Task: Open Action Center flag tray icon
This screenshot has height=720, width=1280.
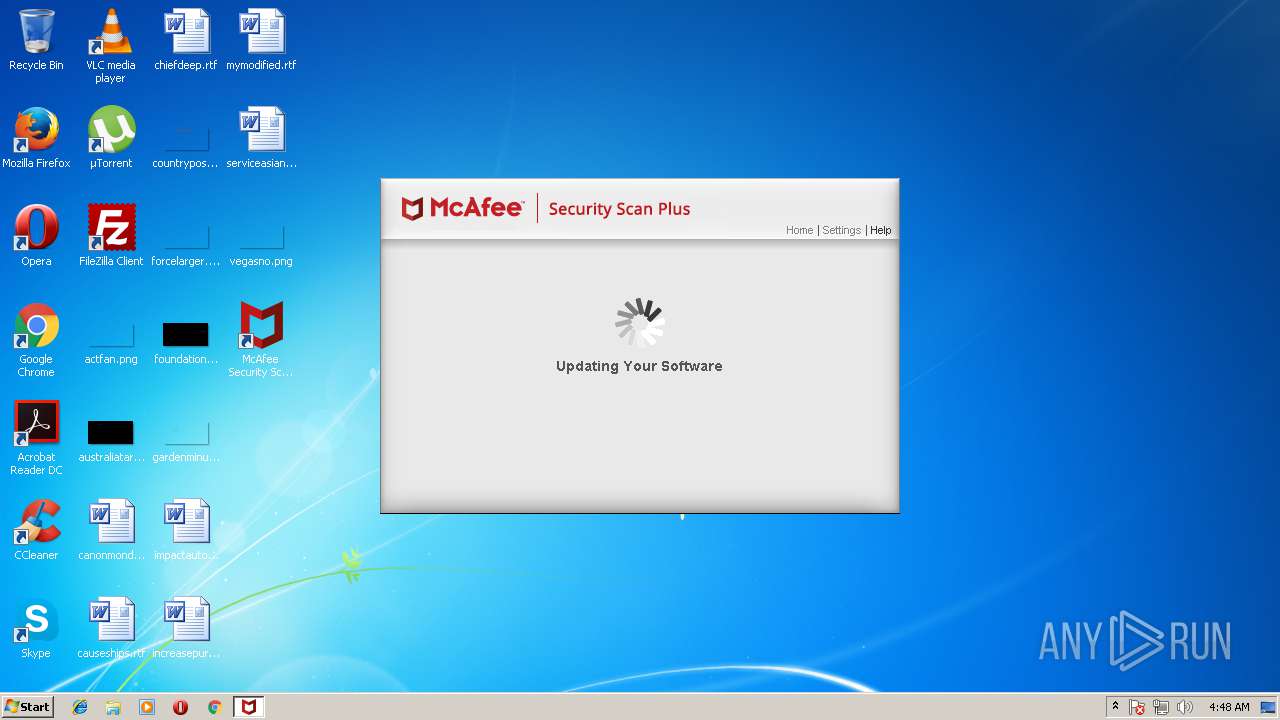Action: (1137, 707)
